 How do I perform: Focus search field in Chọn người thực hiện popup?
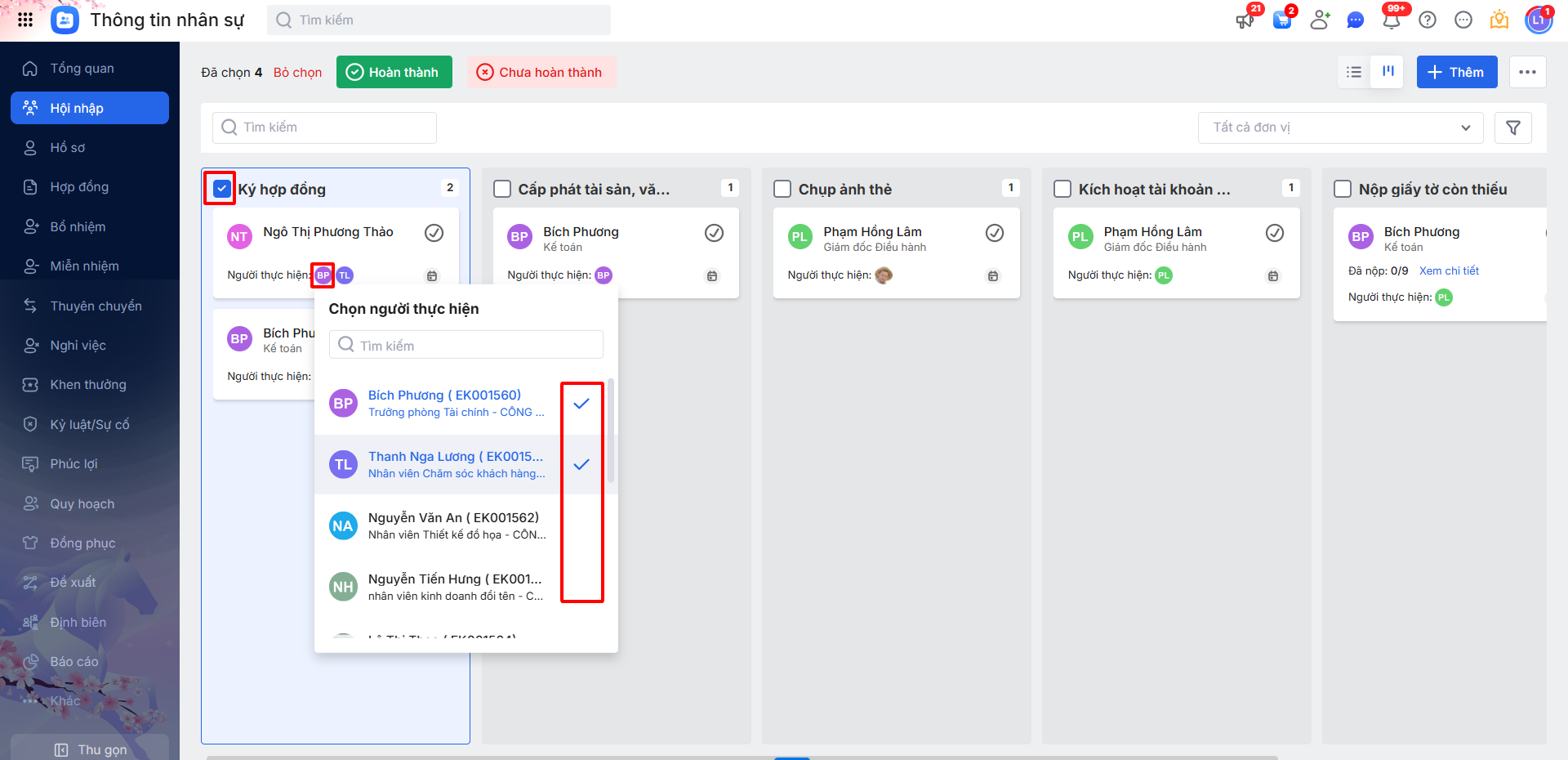pos(466,345)
